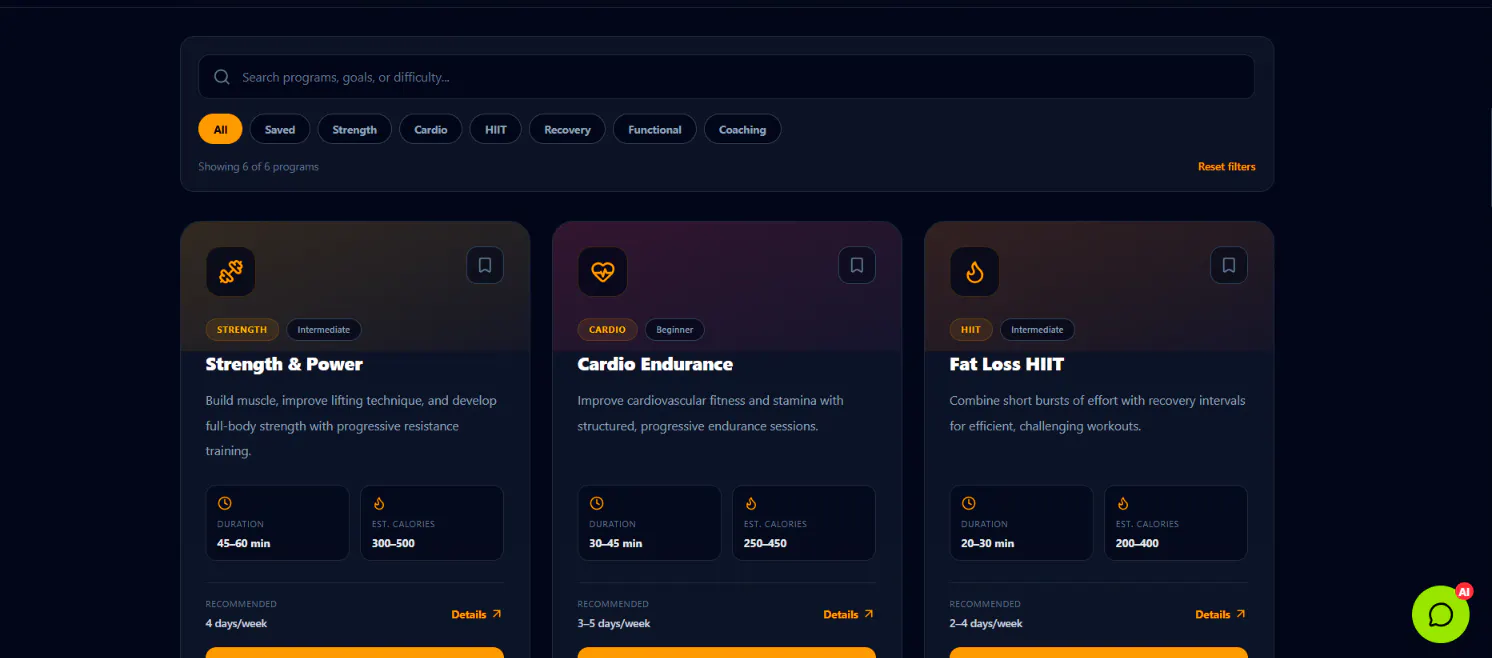The height and width of the screenshot is (658, 1492).
Task: Open the AI chat bubble
Action: [1441, 614]
